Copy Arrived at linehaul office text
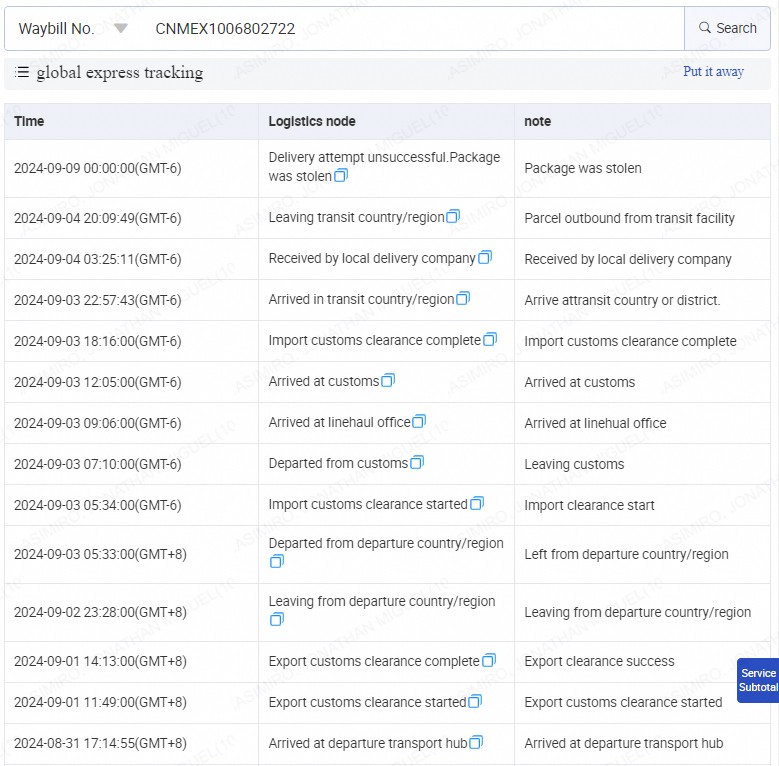Viewport: 779px width, 766px height. point(419,422)
